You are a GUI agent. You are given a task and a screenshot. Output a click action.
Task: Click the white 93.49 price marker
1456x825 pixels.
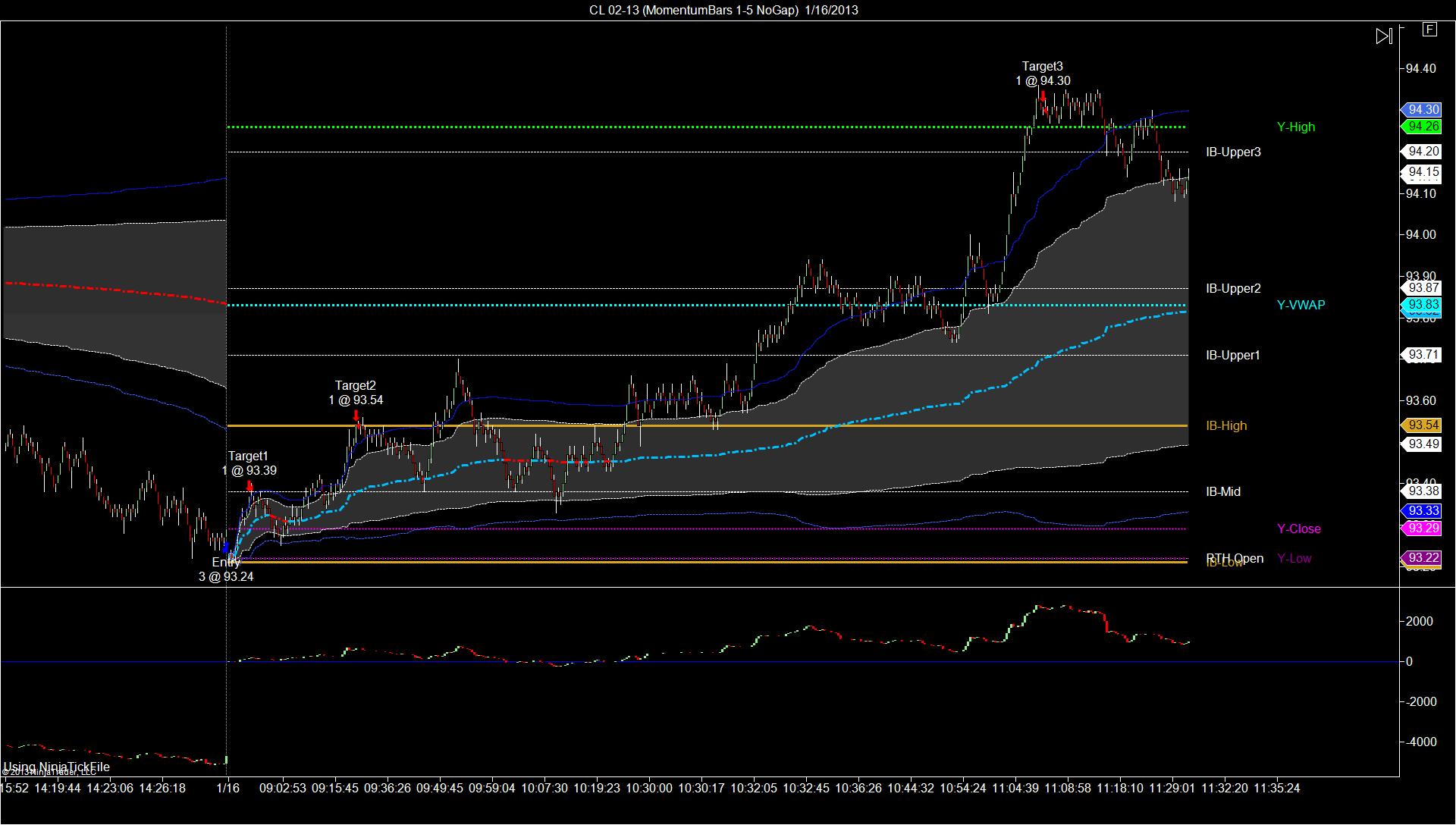[1420, 444]
